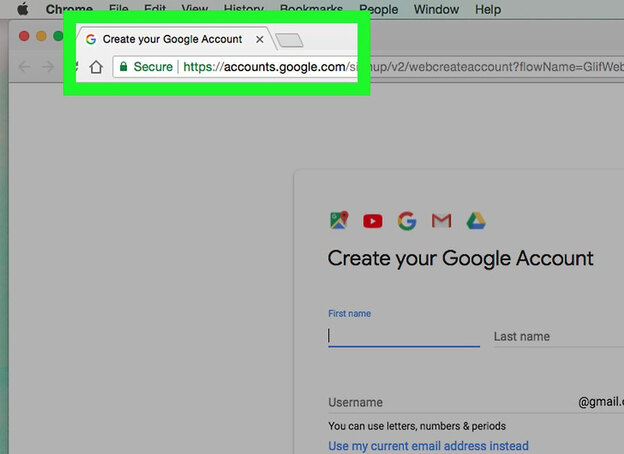Select the Create your Google Account tab
The image size is (624, 454).
170,40
